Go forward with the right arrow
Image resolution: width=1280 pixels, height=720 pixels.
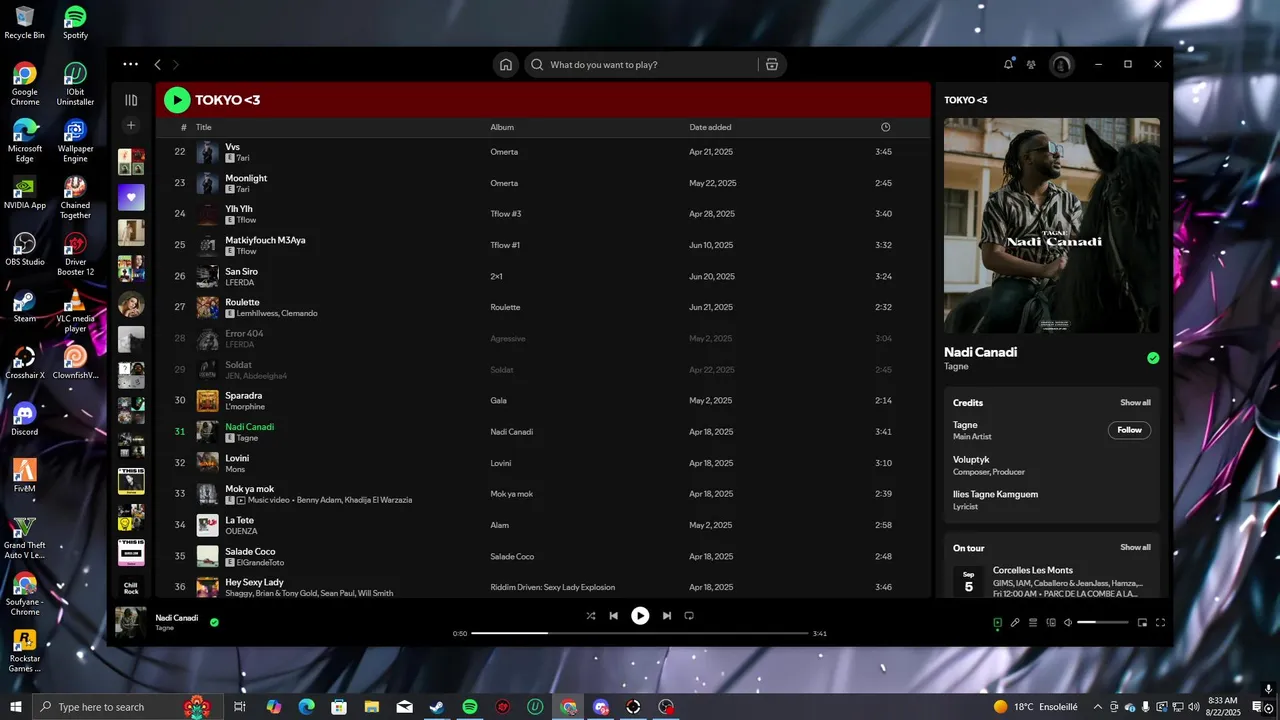tap(176, 64)
